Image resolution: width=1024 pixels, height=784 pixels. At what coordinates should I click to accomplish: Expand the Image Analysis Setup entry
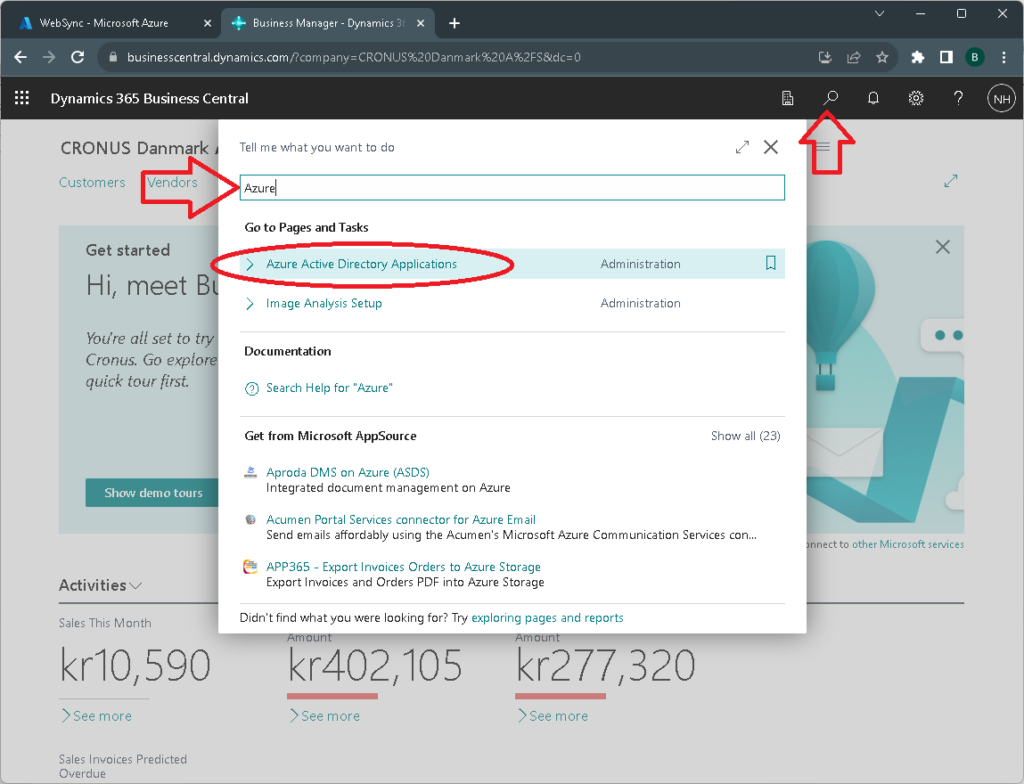pos(249,303)
